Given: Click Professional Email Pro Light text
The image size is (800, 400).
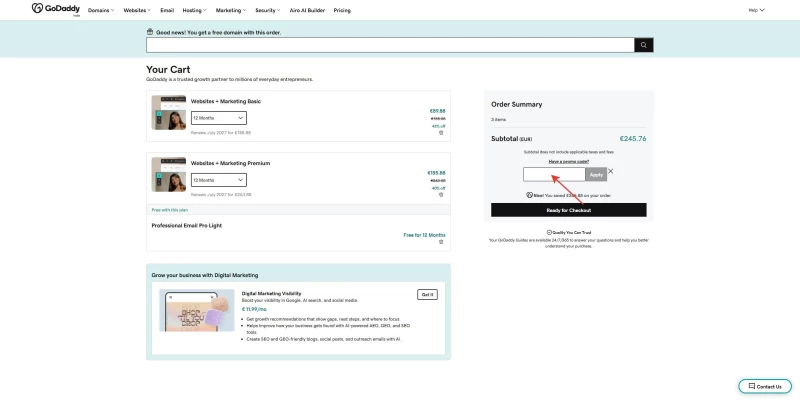Looking at the screenshot, I should (187, 226).
